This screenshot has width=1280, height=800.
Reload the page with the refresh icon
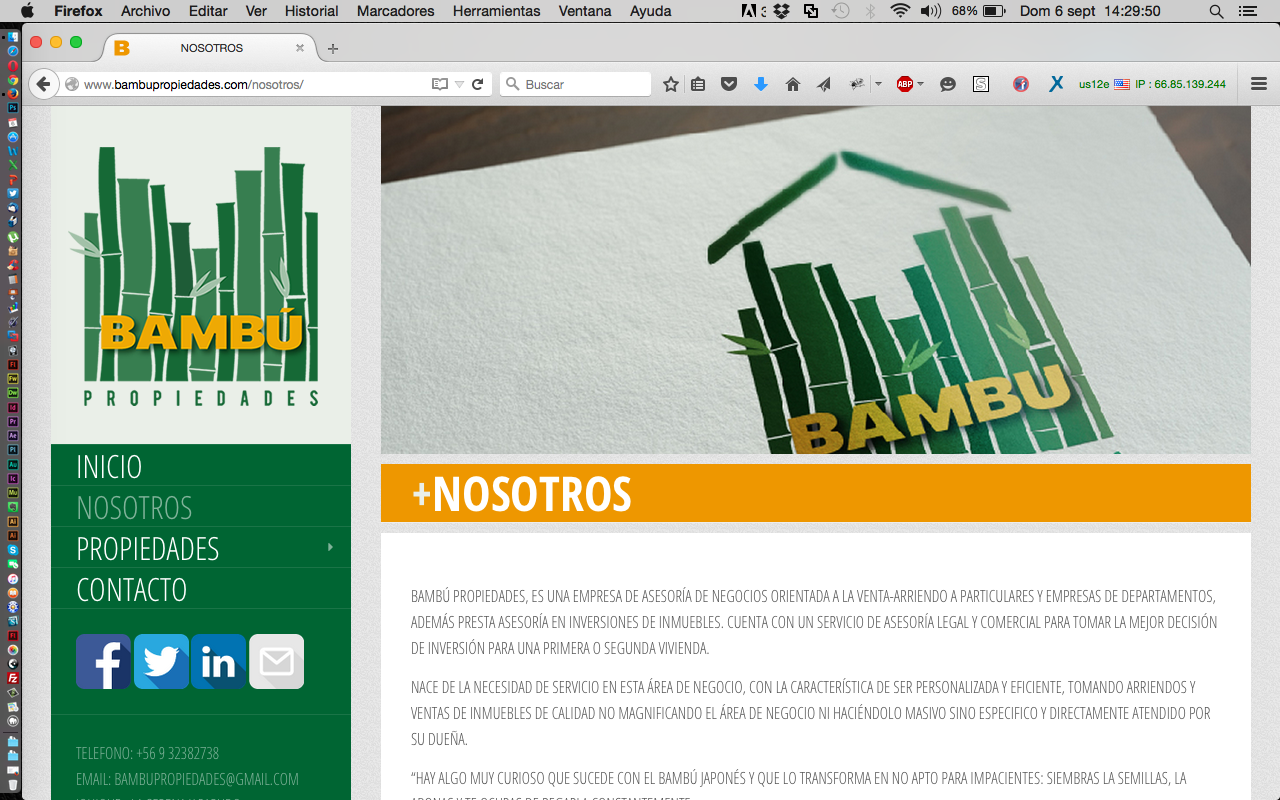(x=478, y=84)
